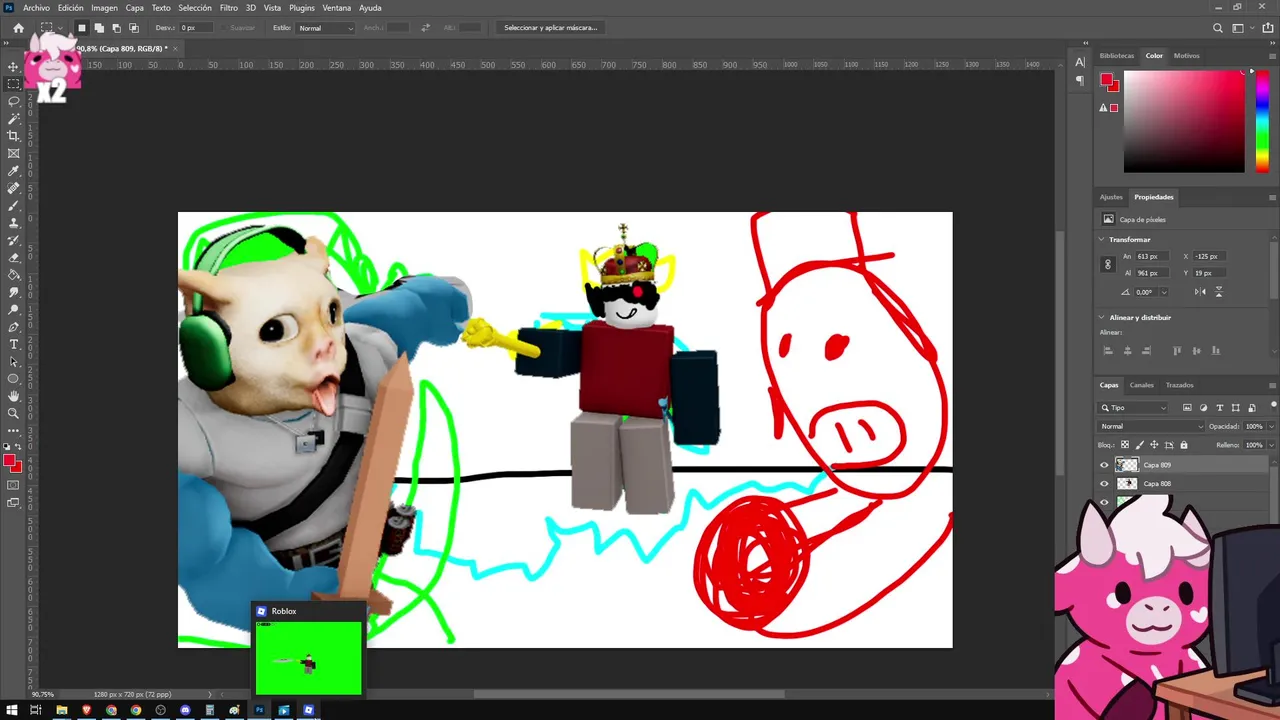This screenshot has width=1280, height=720.
Task: Collapse the Alinear y distribuir section
Action: [1102, 318]
